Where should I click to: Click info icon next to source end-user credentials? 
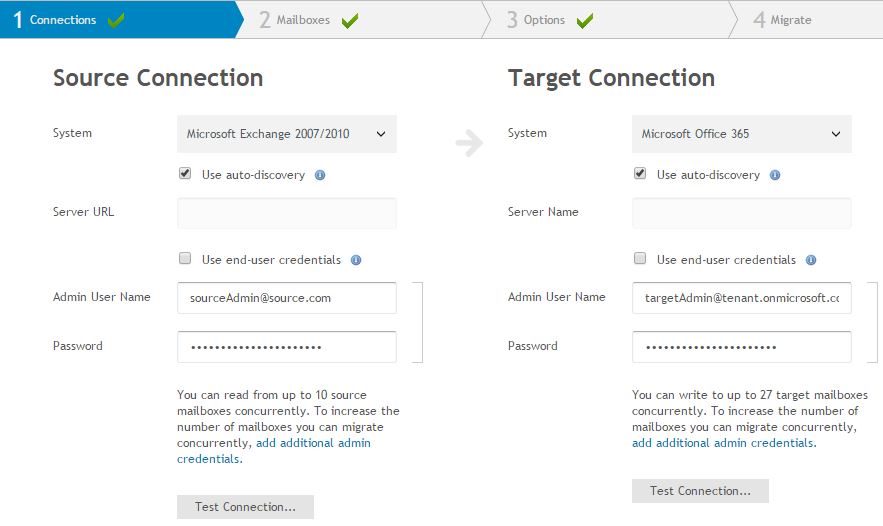coord(356,260)
